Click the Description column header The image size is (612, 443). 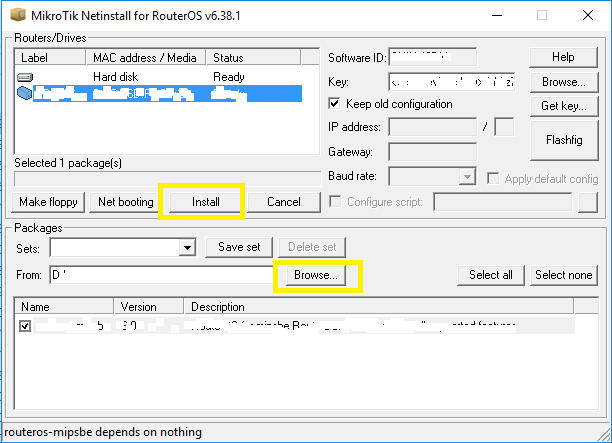coord(379,307)
